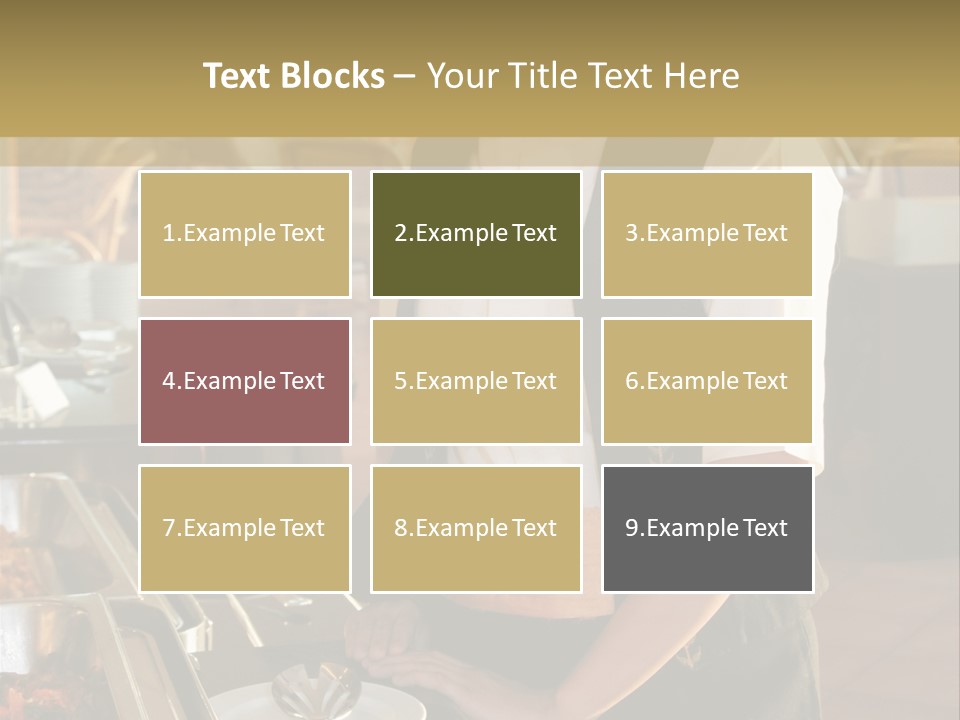Click the 8.Example Text block
960x720 pixels.
[x=476, y=528]
